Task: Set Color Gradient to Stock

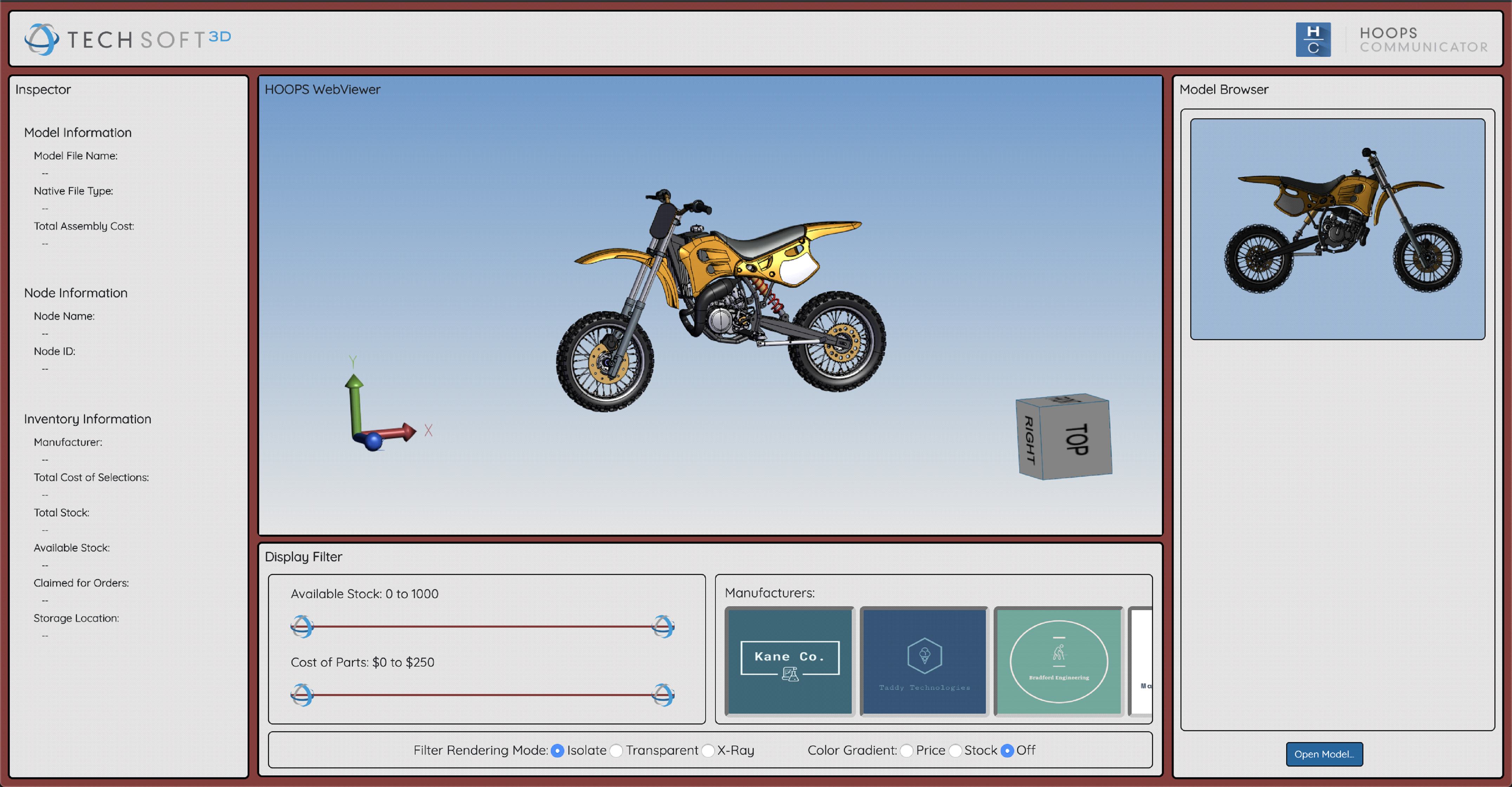Action: [x=956, y=750]
